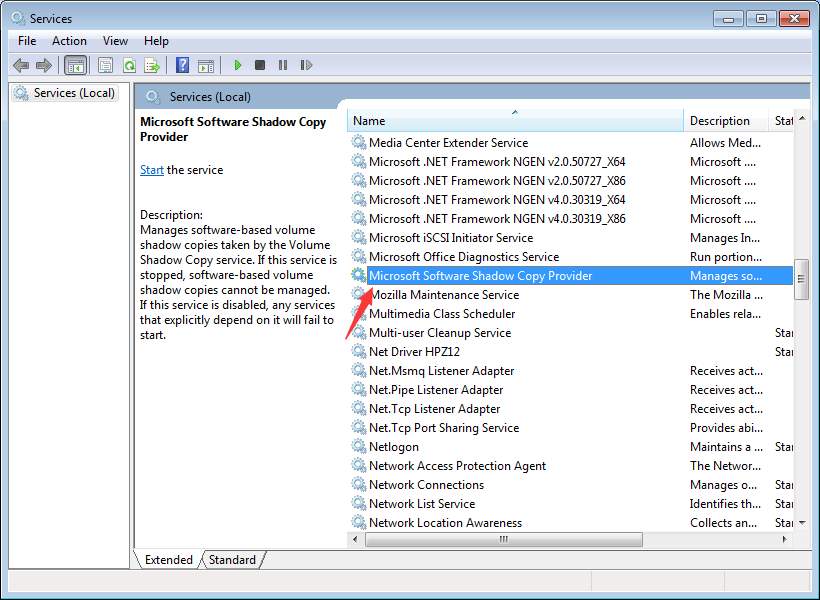Toggle Show/Hide Action Pane icon
This screenshot has width=820, height=600.
(206, 65)
